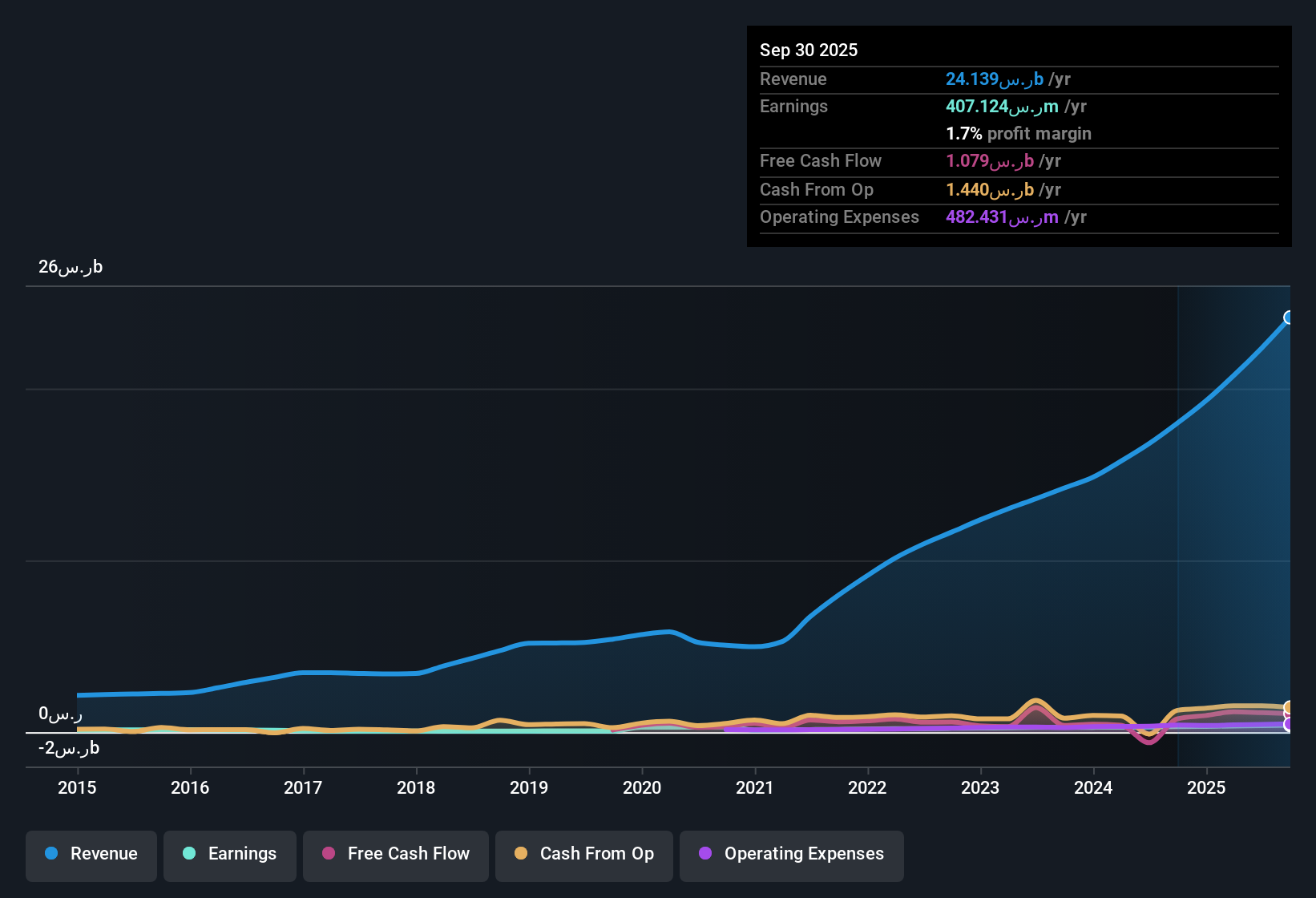The image size is (1316, 898).
Task: Click the 2023 free cash flow peak
Action: point(1035,704)
